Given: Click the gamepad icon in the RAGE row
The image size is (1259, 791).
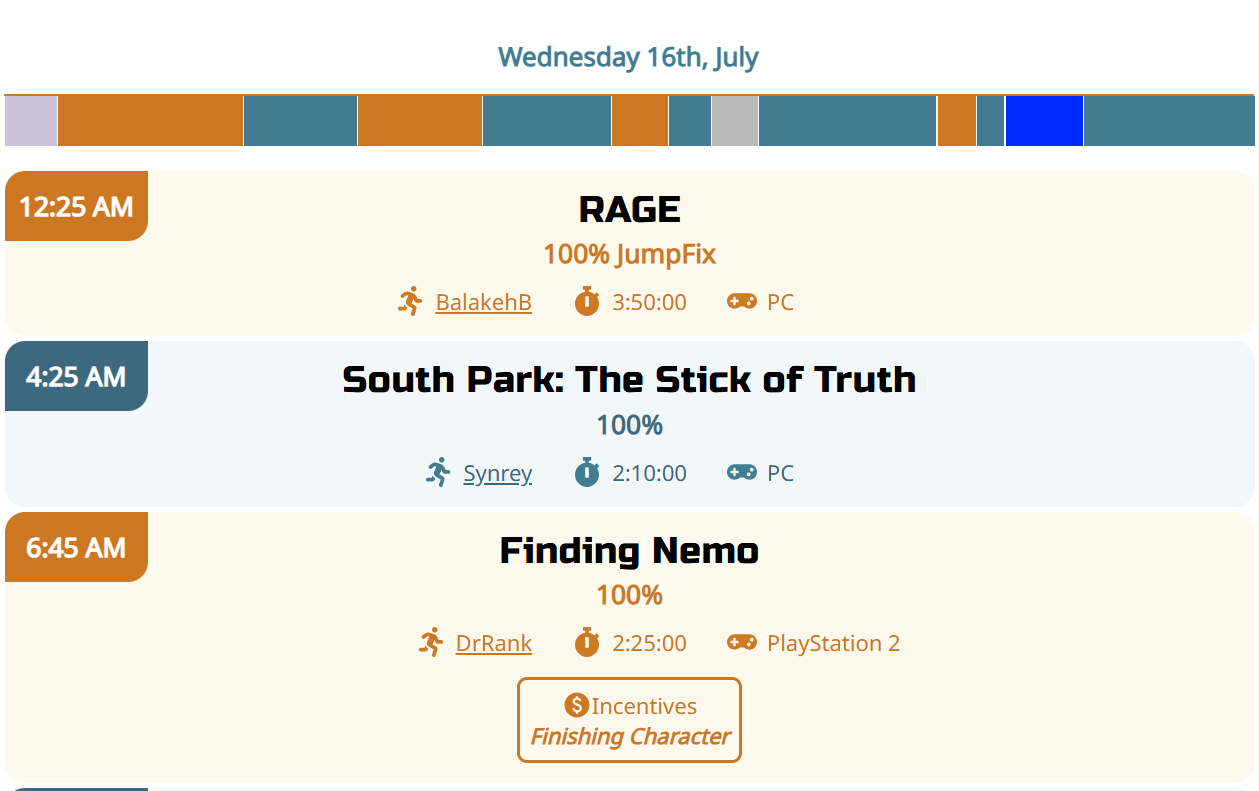Looking at the screenshot, I should [741, 302].
